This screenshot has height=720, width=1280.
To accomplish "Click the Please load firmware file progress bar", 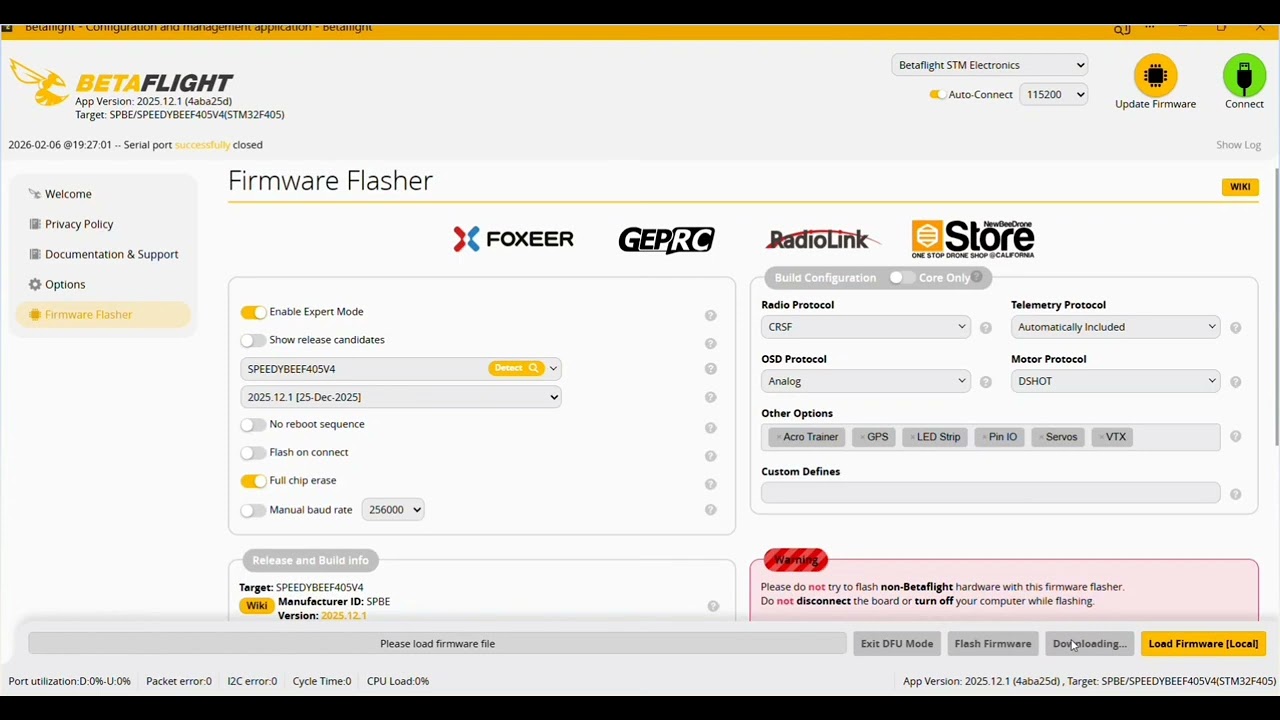I will [x=437, y=644].
